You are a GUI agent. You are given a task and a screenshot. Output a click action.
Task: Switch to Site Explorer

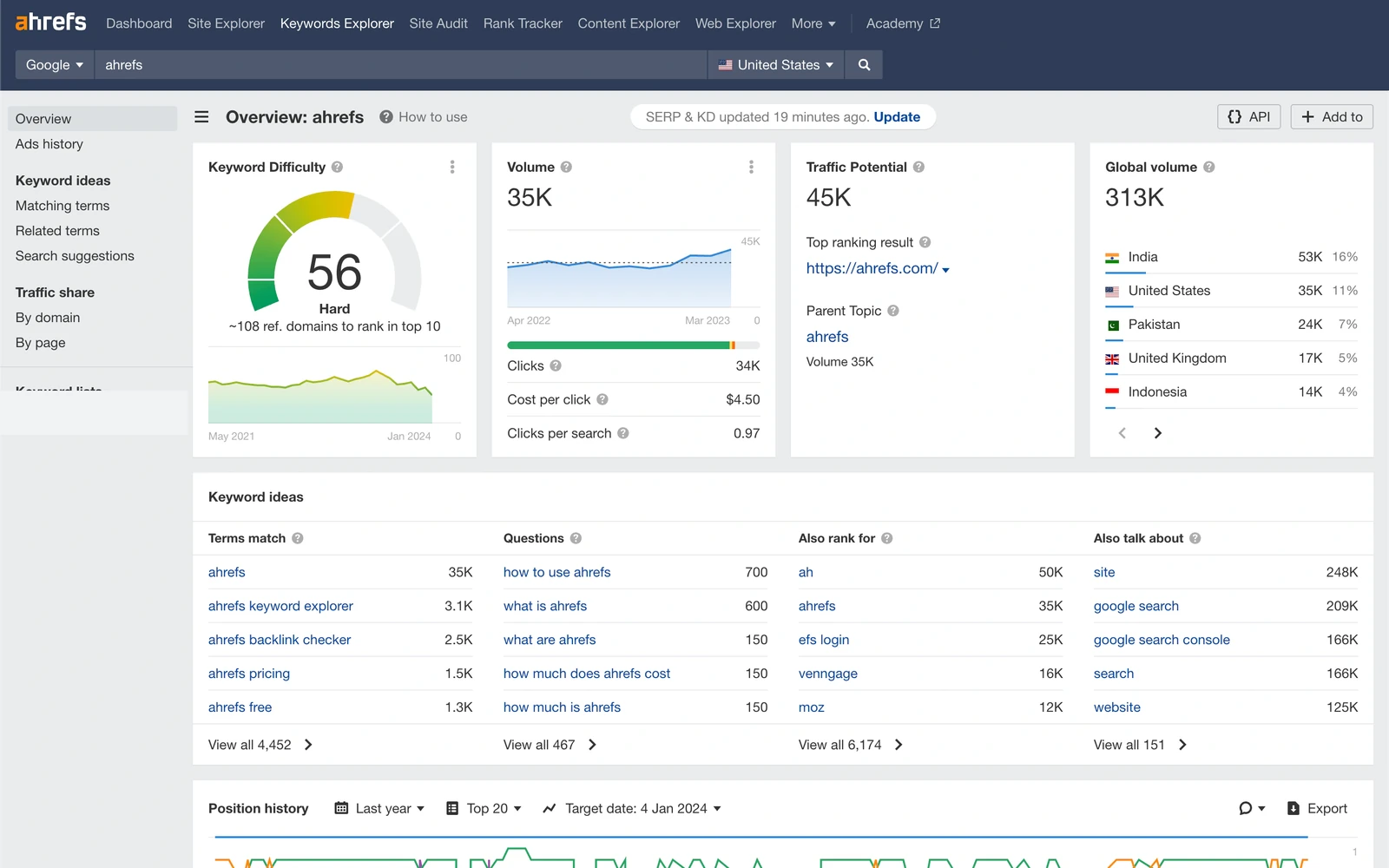point(226,23)
